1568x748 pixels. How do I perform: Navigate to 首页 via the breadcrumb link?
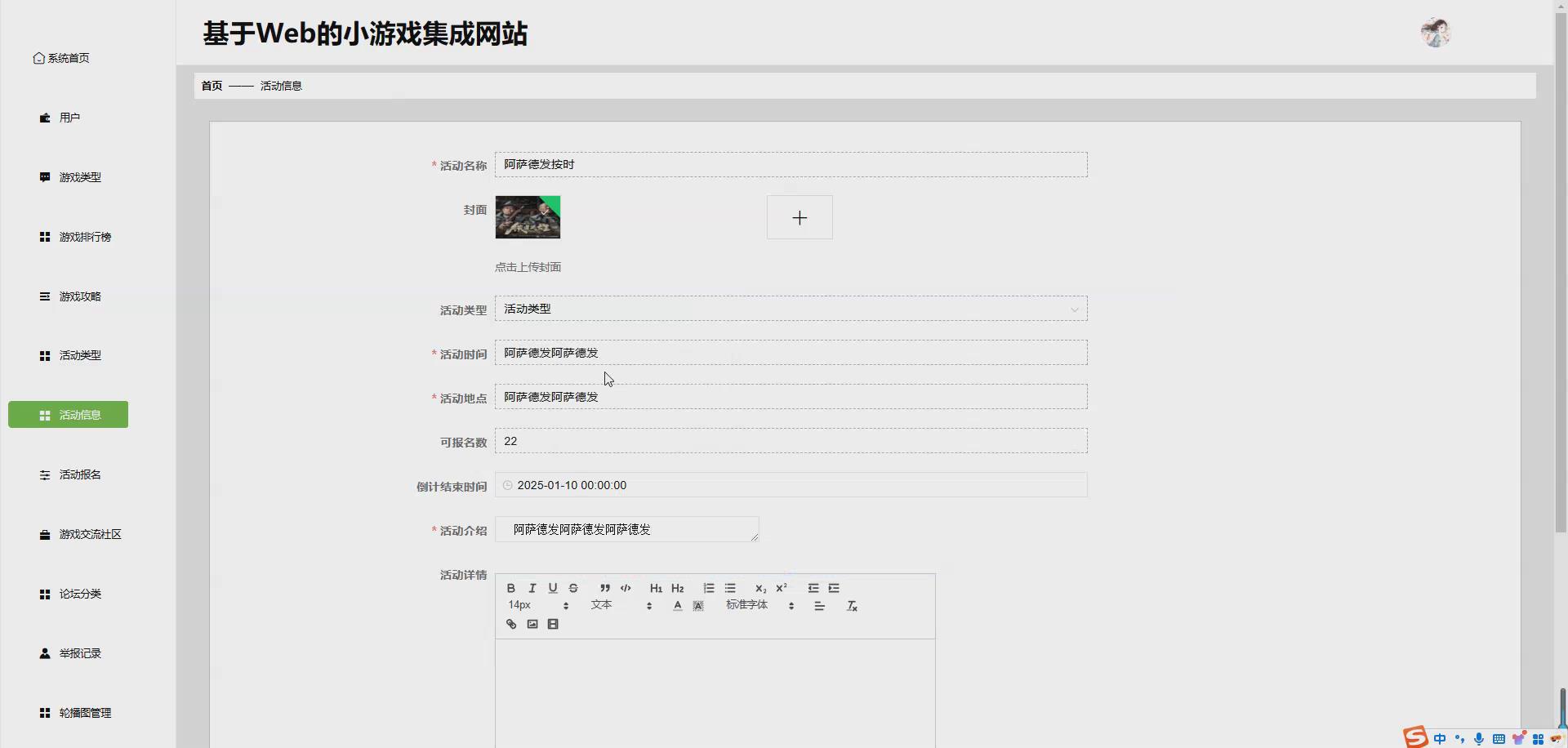(x=211, y=85)
